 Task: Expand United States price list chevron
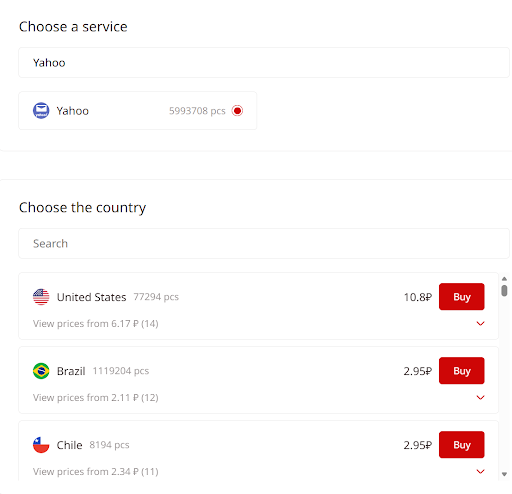coord(480,323)
